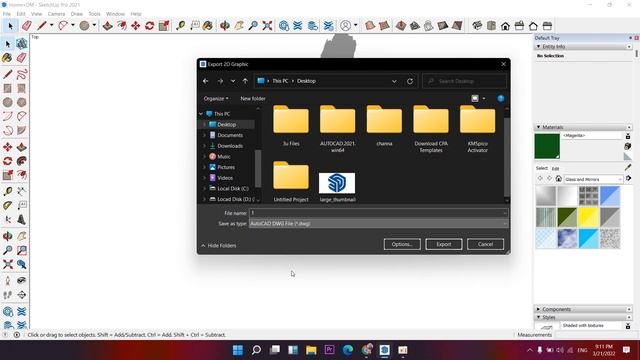Open the Windows Start menu

coord(238,350)
